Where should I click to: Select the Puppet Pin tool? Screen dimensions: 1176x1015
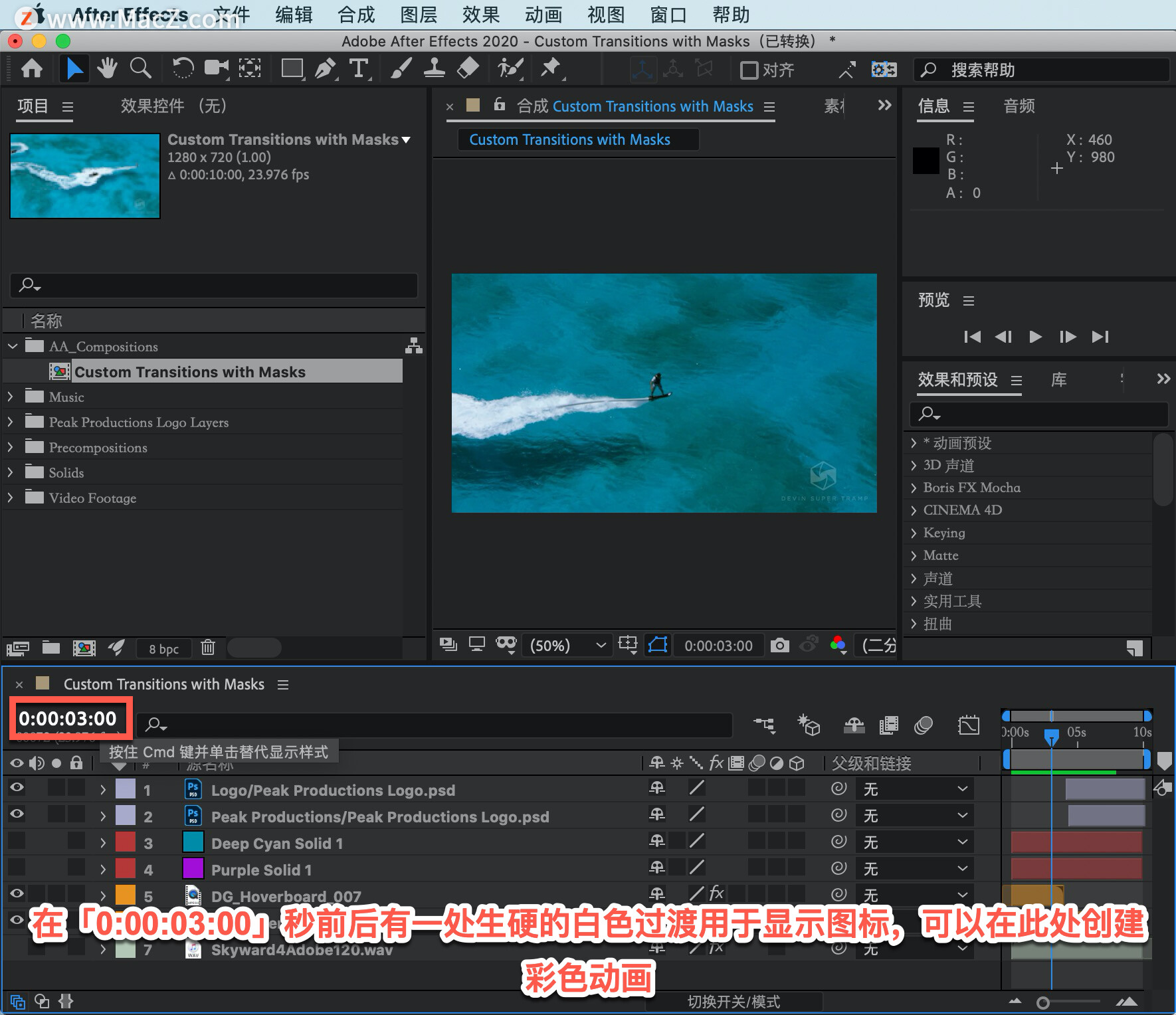pos(551,68)
